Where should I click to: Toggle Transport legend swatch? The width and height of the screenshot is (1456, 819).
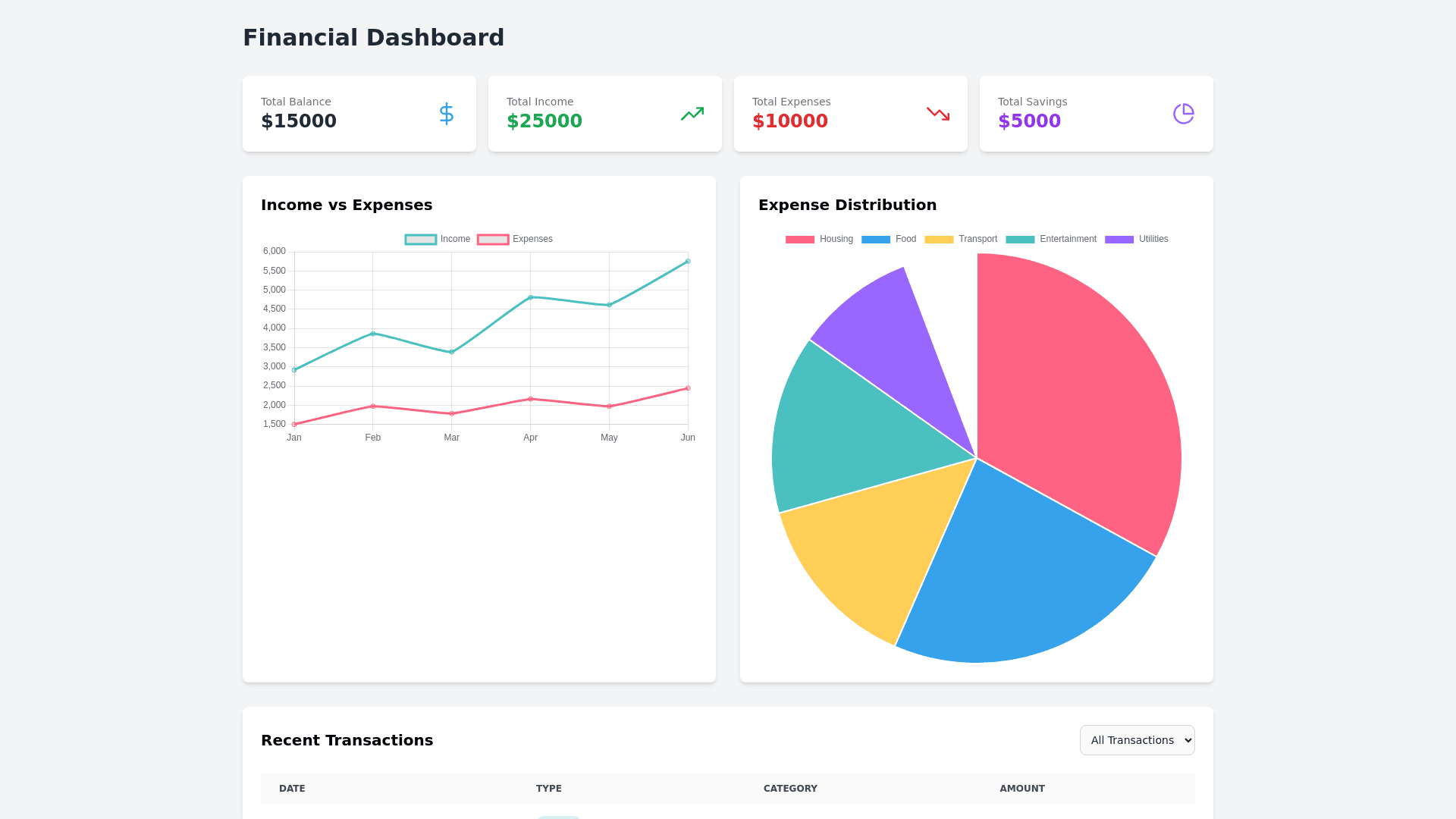tap(939, 239)
